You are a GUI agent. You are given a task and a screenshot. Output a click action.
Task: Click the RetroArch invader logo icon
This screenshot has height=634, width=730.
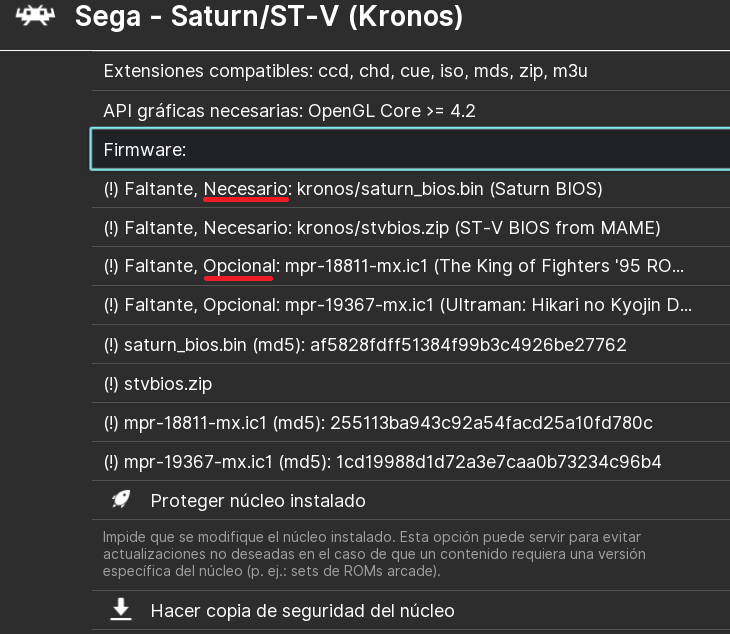coord(34,19)
